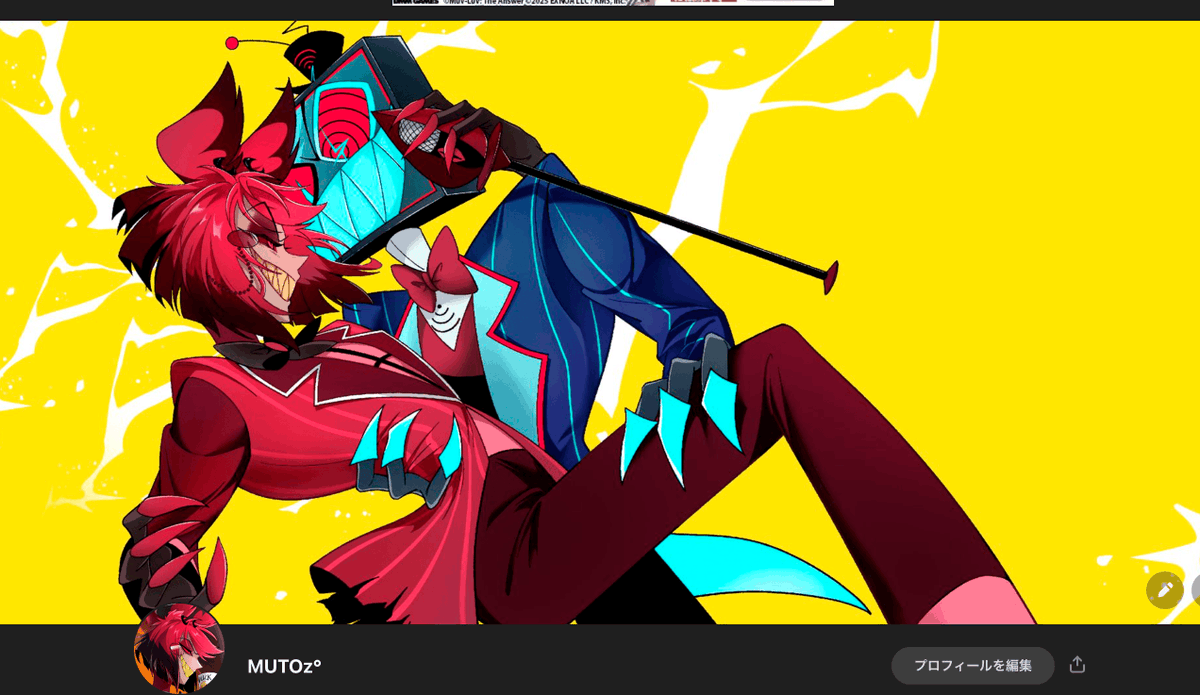Click the partially visible red thumbnail at top
The width and height of the screenshot is (1200, 695).
point(700,3)
